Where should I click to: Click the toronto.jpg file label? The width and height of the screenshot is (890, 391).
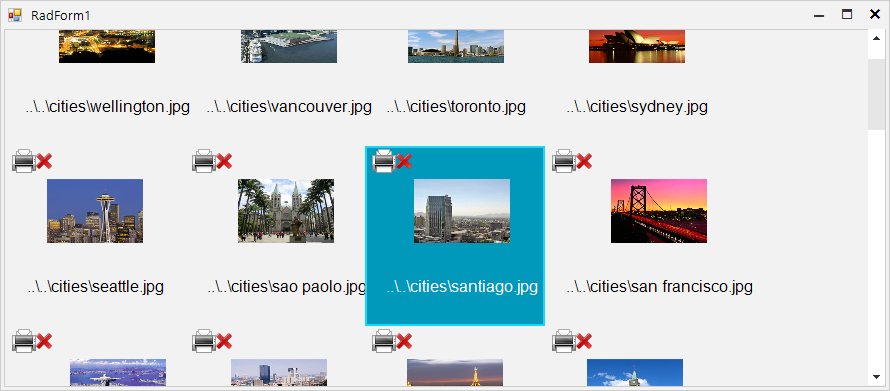coord(456,107)
